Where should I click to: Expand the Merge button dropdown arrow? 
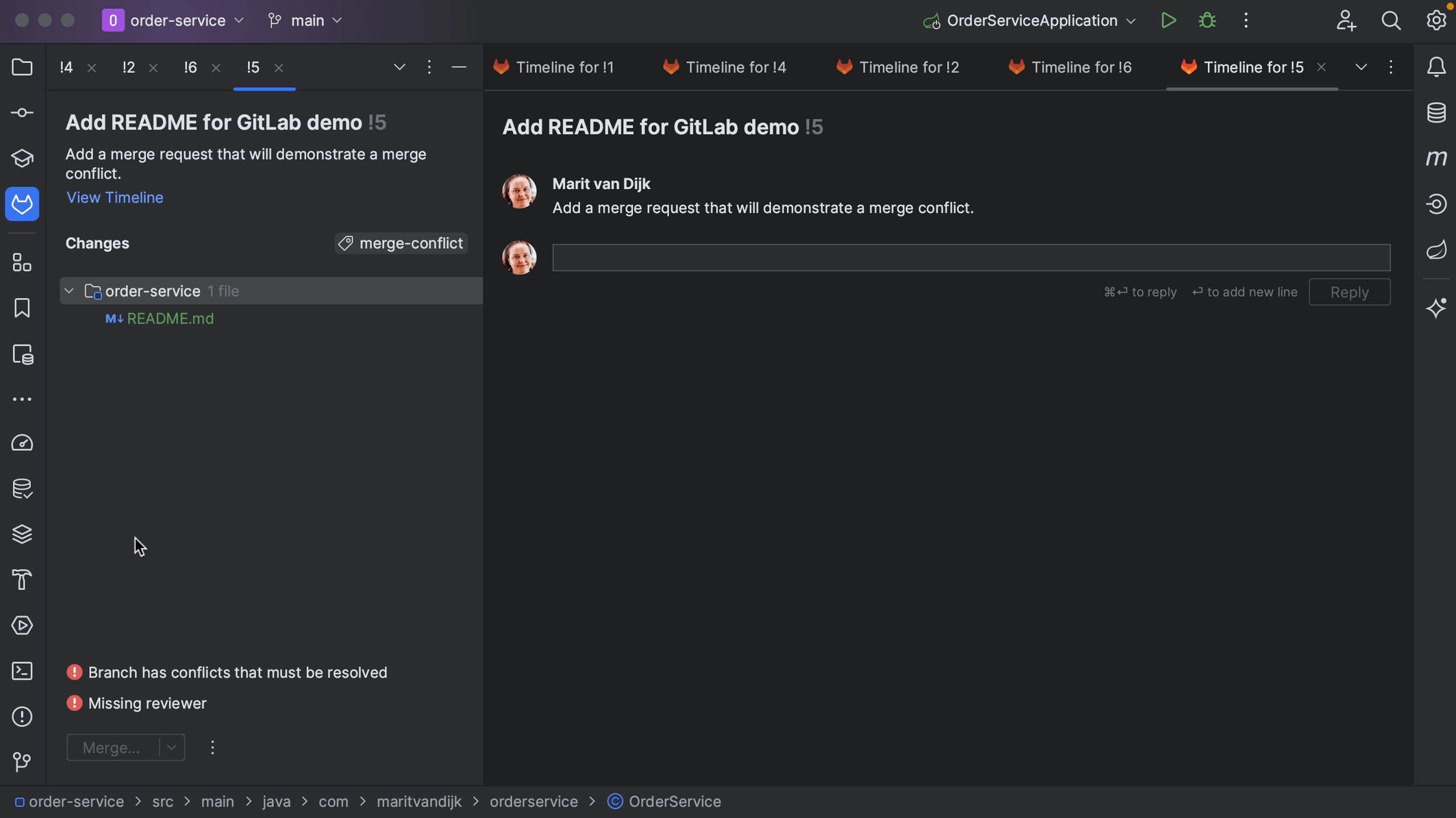(x=172, y=747)
